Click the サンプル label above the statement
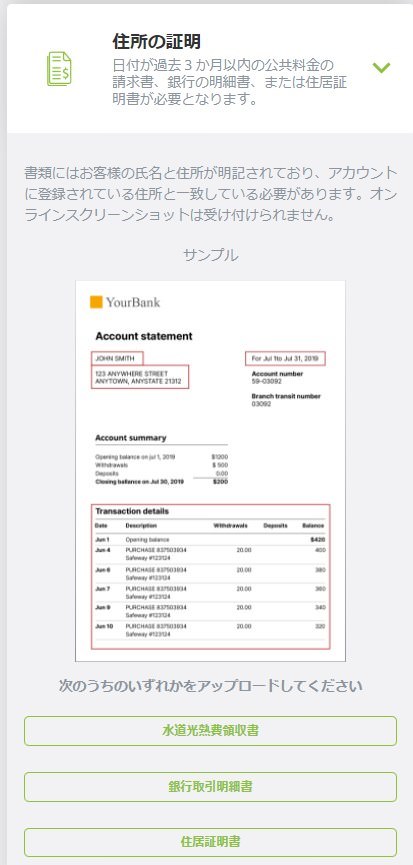Screen dimensions: 413x865 coord(211,255)
